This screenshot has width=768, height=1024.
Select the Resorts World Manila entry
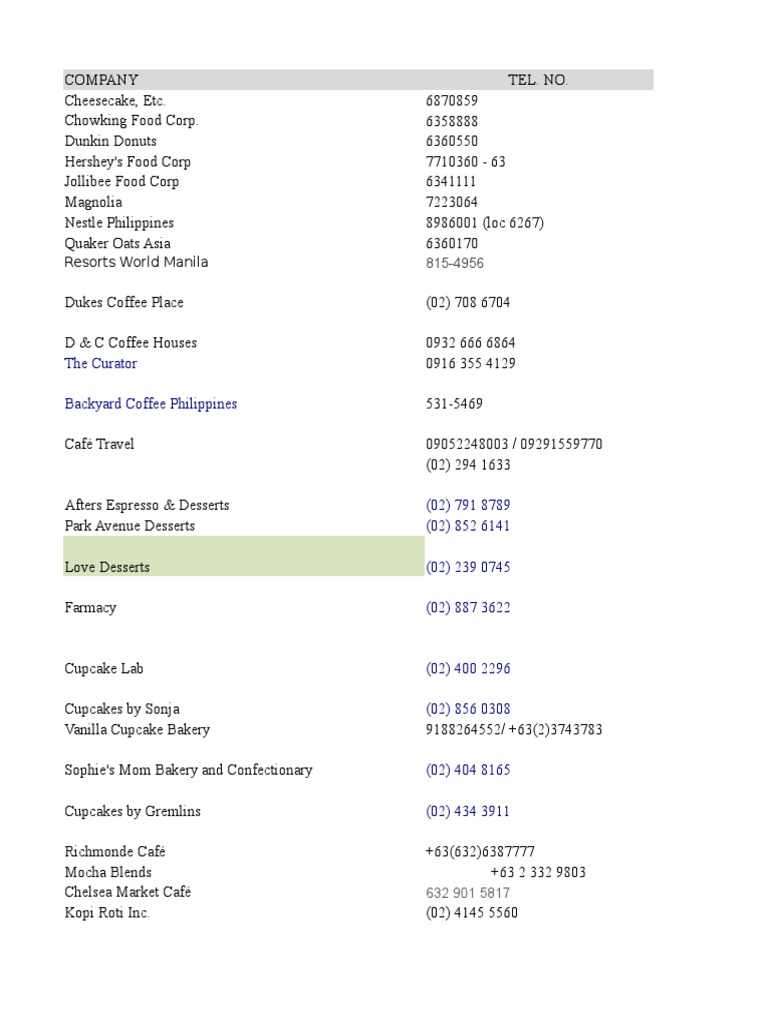tap(136, 262)
